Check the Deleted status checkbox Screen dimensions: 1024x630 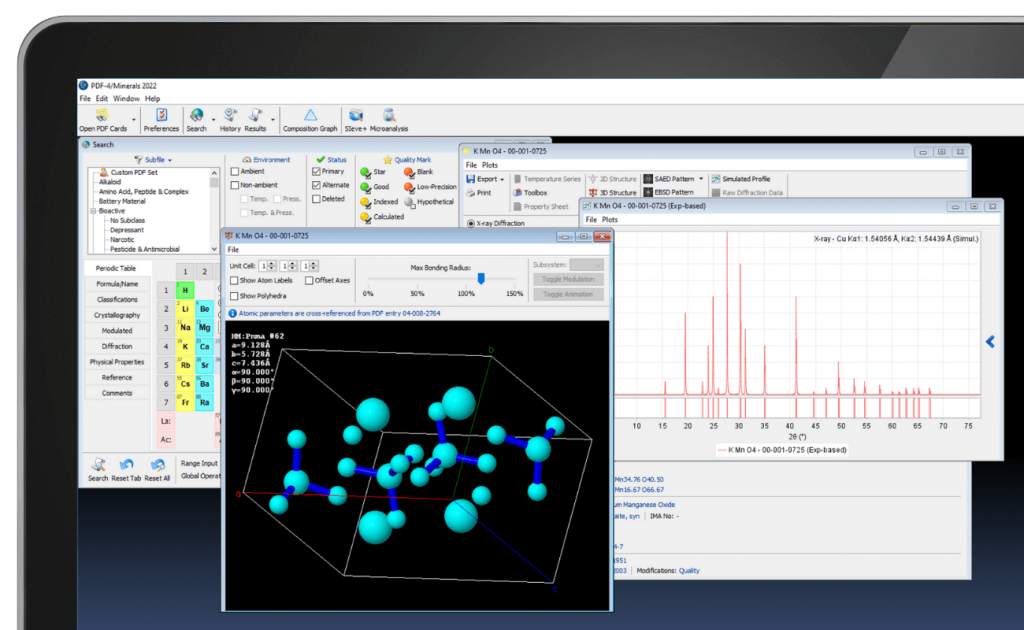[316, 199]
